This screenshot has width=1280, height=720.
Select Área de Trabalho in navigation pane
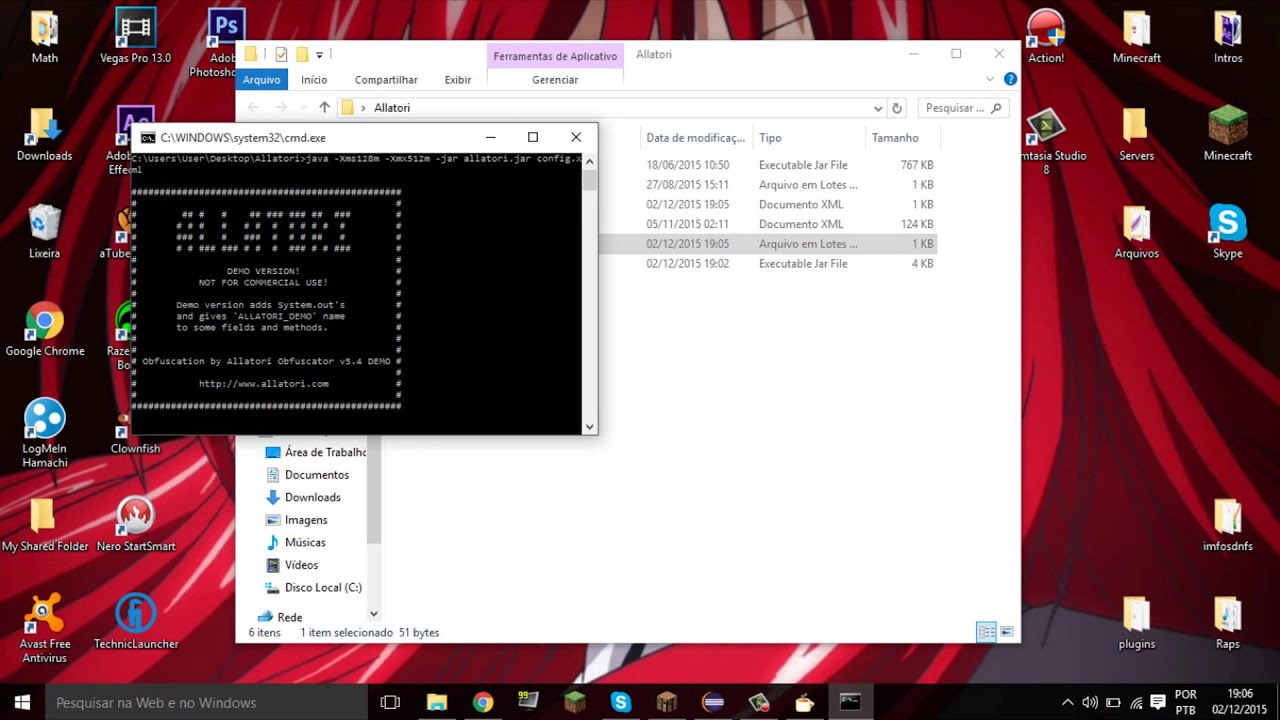316,452
